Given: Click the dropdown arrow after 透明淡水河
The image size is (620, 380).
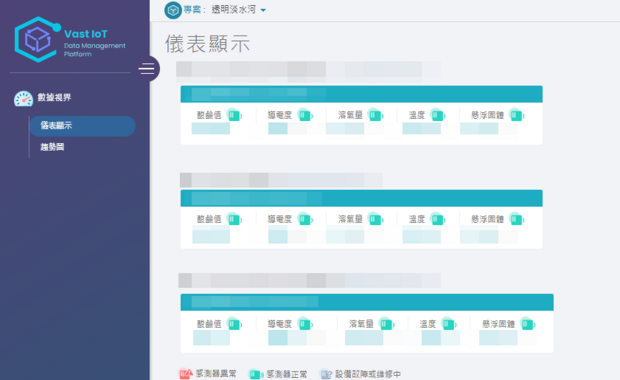Looking at the screenshot, I should (263, 10).
